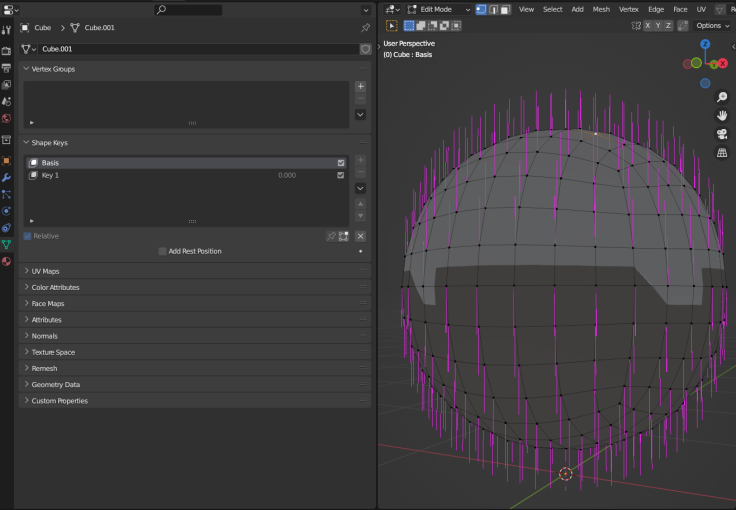Open shape key specials dropdown menu
This screenshot has height=510, width=736.
[x=360, y=189]
